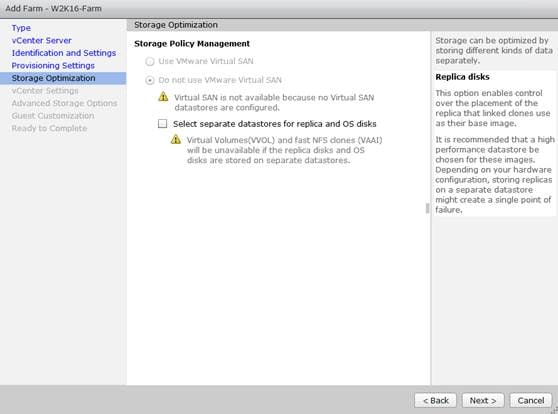The image size is (558, 414).
Task: Click the help panel splitter handle
Action: (427, 208)
